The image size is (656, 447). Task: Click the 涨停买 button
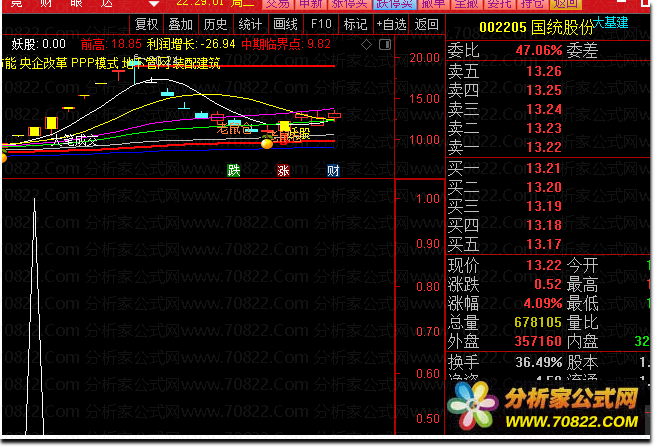pyautogui.click(x=350, y=4)
